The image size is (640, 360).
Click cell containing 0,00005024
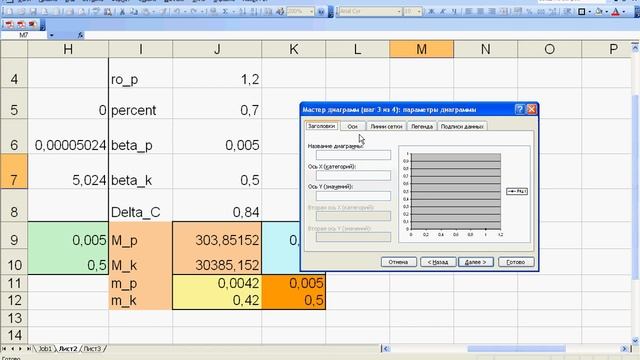click(68, 137)
